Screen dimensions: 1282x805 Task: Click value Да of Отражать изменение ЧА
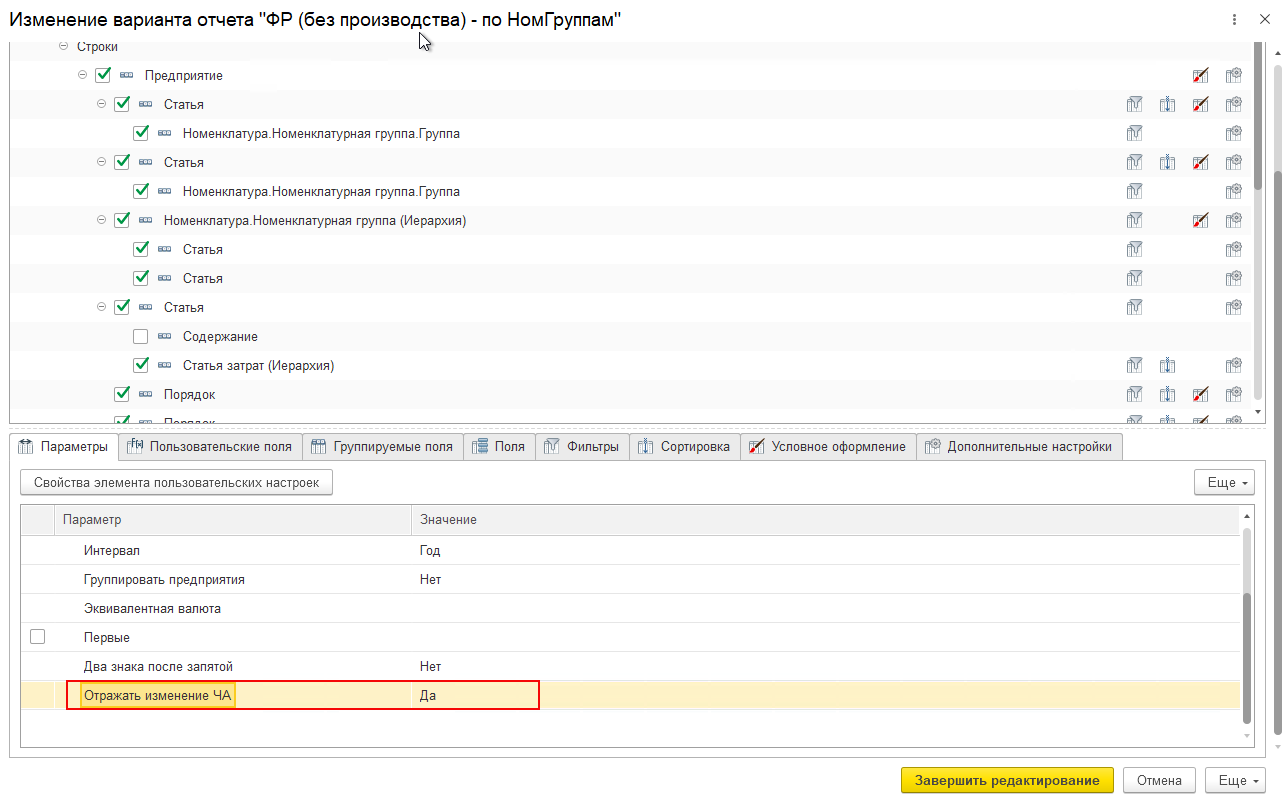point(428,695)
